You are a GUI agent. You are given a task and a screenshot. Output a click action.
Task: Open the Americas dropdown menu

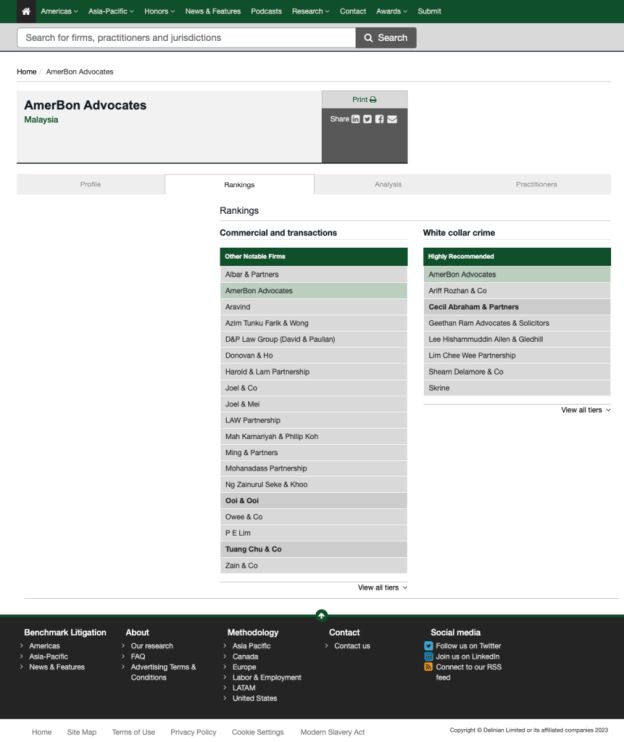pyautogui.click(x=59, y=11)
